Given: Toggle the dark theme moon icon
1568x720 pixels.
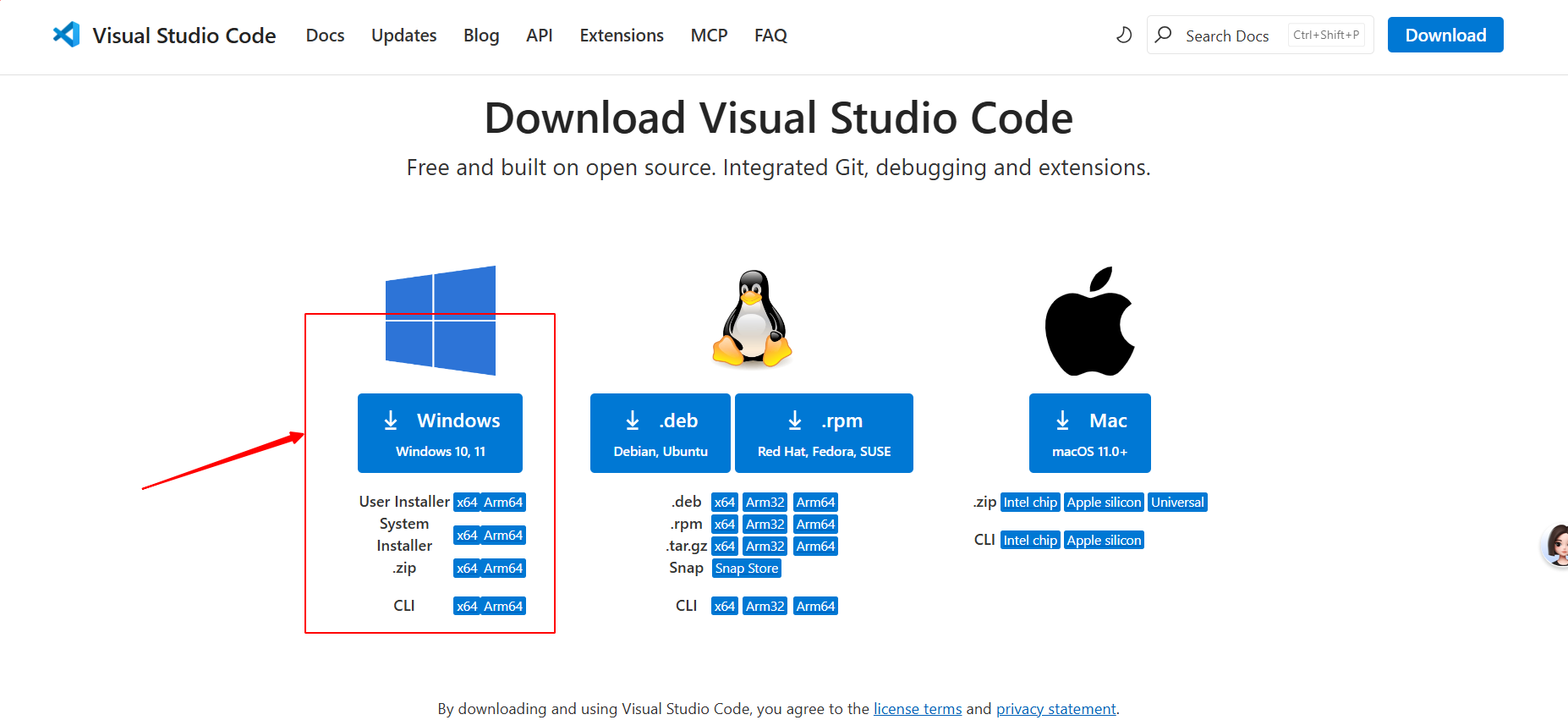Looking at the screenshot, I should pos(1124,35).
